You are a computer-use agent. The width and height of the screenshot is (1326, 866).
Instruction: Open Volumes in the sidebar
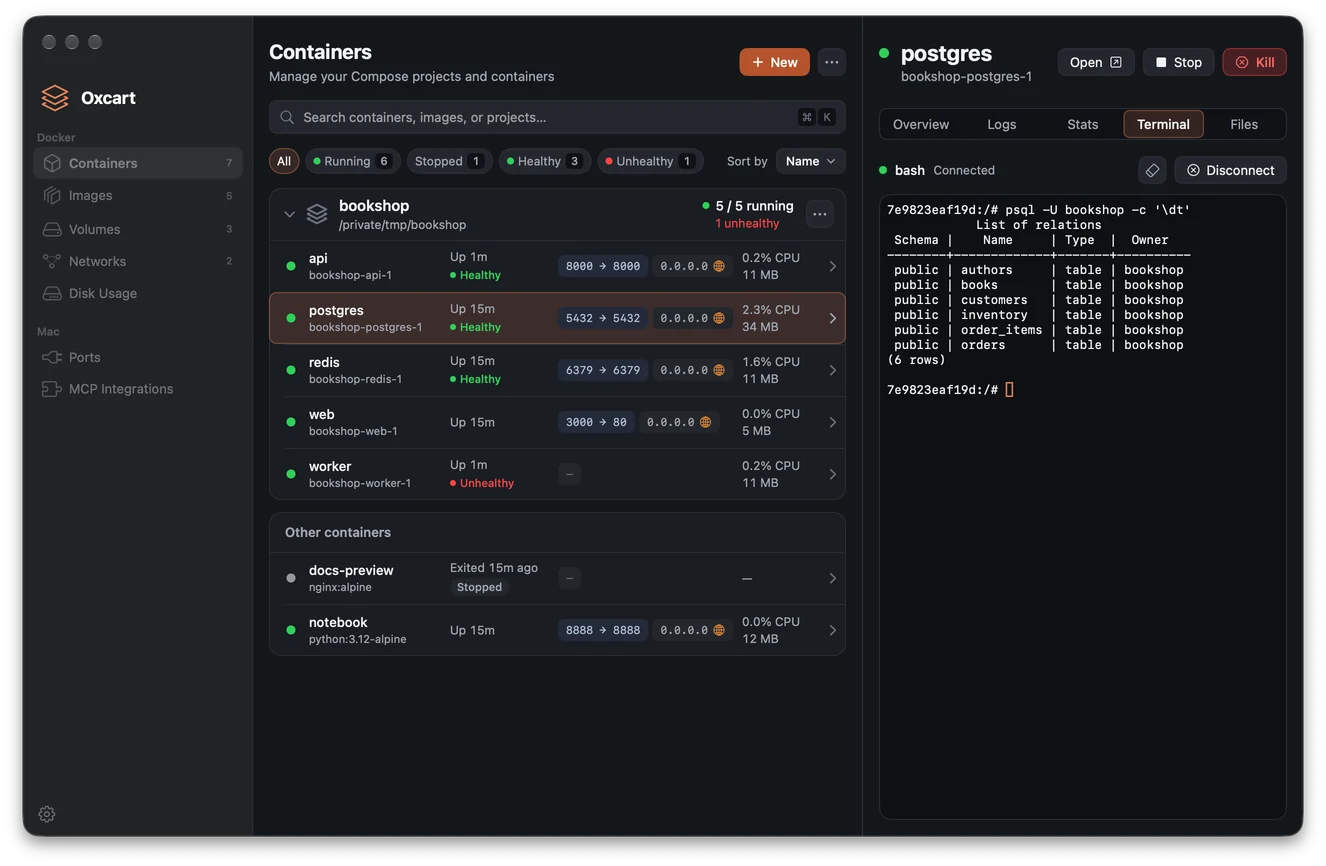(138, 229)
